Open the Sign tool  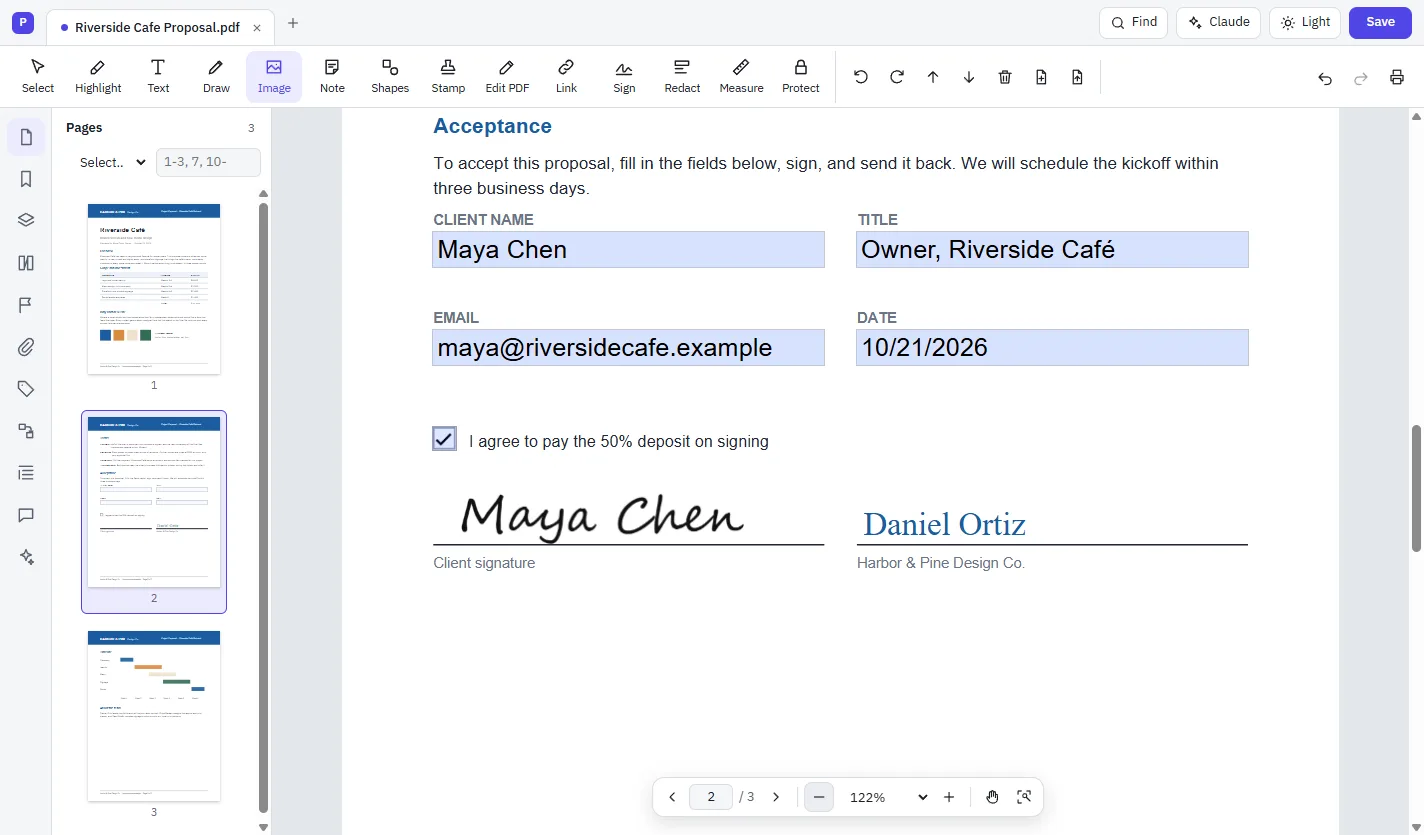point(624,76)
